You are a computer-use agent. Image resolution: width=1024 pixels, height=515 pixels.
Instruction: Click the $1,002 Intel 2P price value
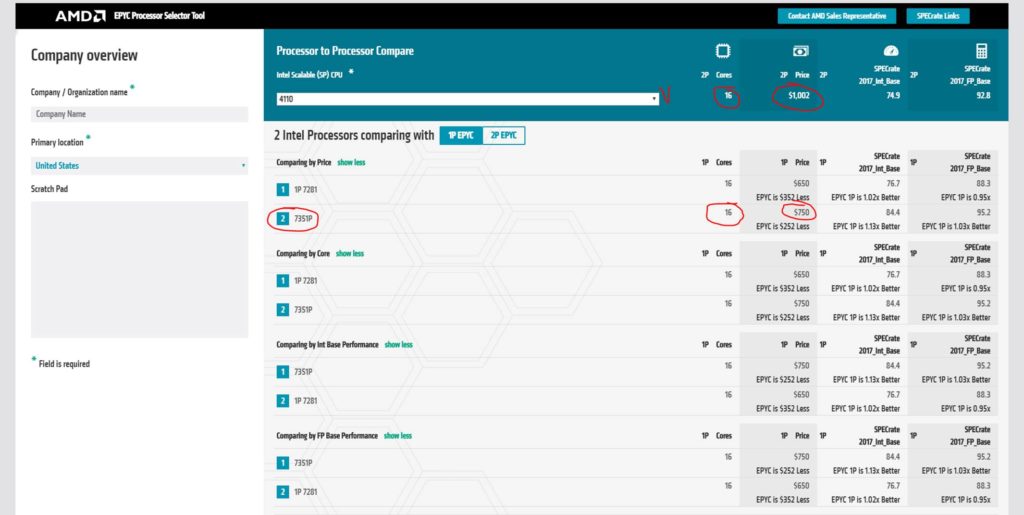pyautogui.click(x=799, y=95)
